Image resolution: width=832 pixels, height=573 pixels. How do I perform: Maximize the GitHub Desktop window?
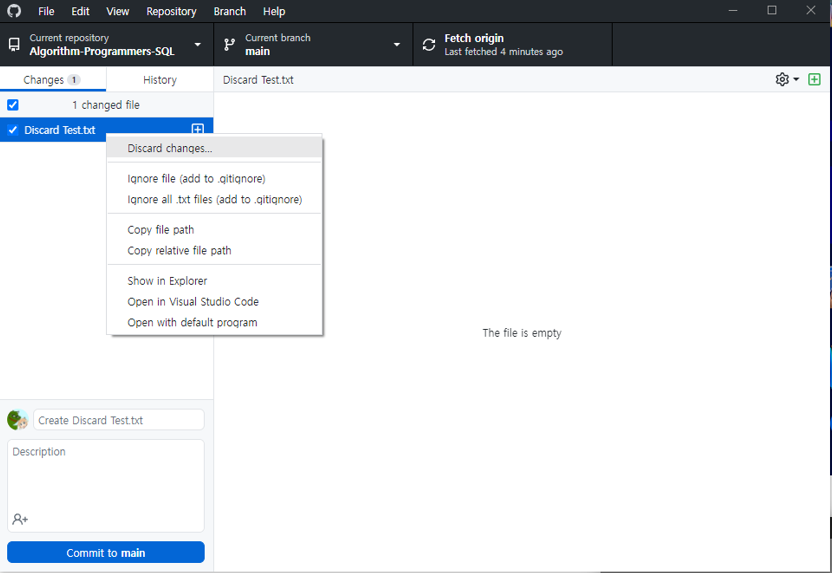pos(772,11)
